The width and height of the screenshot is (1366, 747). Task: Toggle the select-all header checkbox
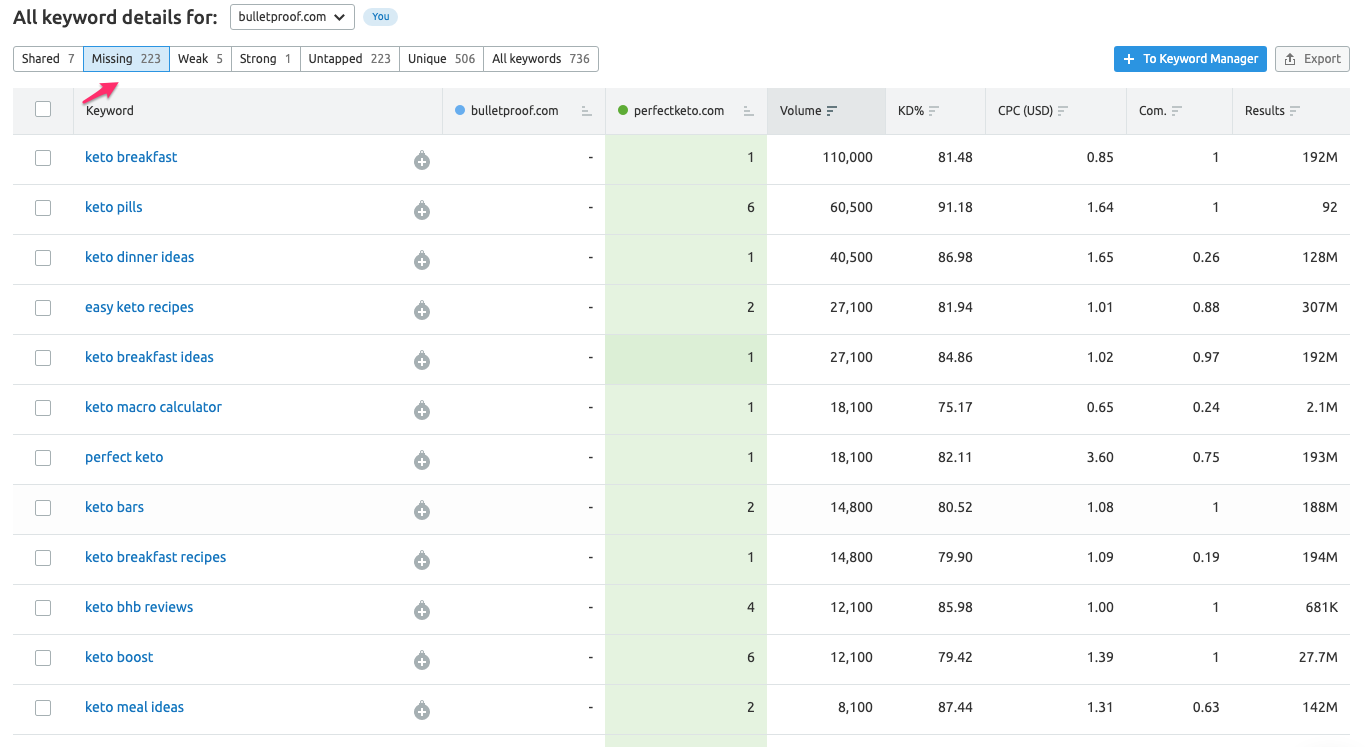coord(43,109)
